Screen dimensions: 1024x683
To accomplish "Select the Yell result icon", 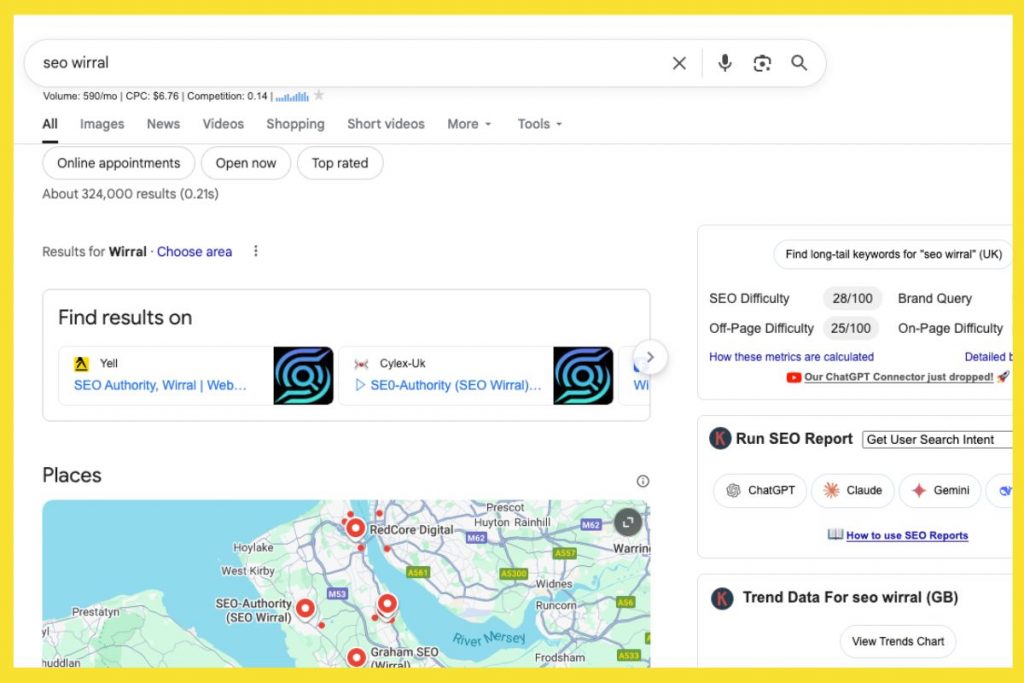I will click(x=80, y=363).
